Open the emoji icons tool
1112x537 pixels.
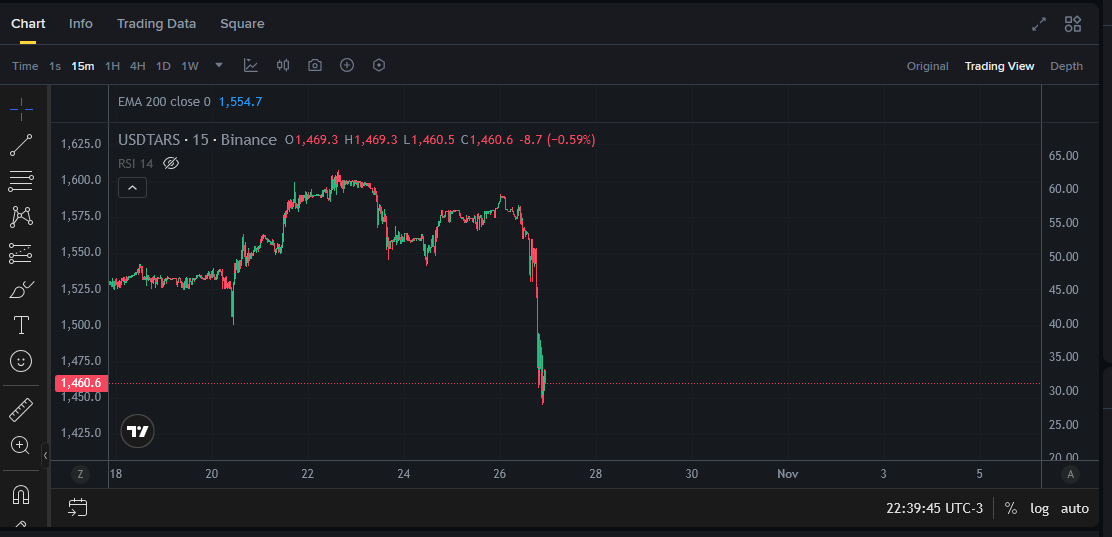(21, 361)
